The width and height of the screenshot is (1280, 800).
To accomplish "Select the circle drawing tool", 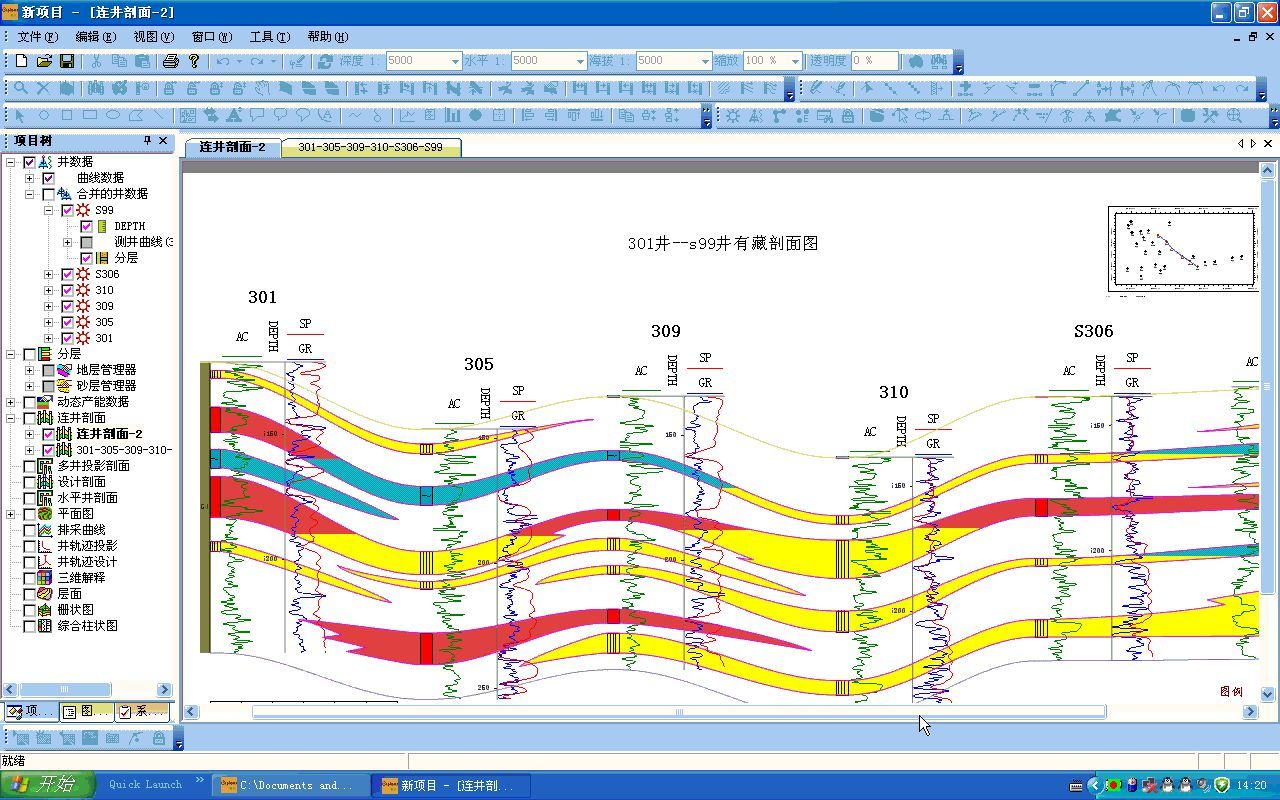I will click(44, 115).
